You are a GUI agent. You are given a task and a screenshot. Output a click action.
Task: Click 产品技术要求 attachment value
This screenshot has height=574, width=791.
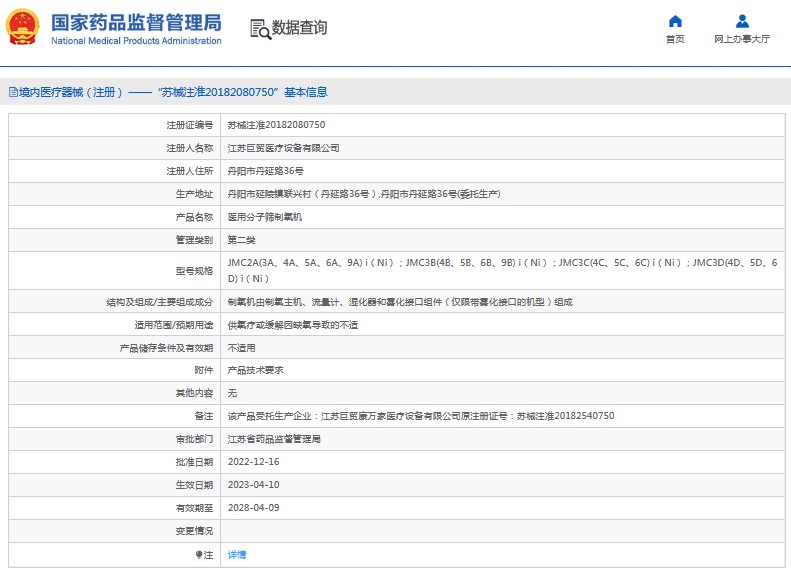pyautogui.click(x=256, y=370)
